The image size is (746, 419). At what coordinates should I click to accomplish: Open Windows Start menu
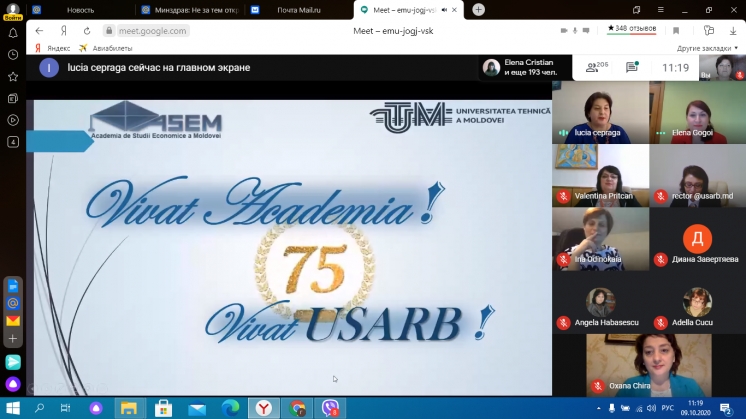tap(13, 408)
